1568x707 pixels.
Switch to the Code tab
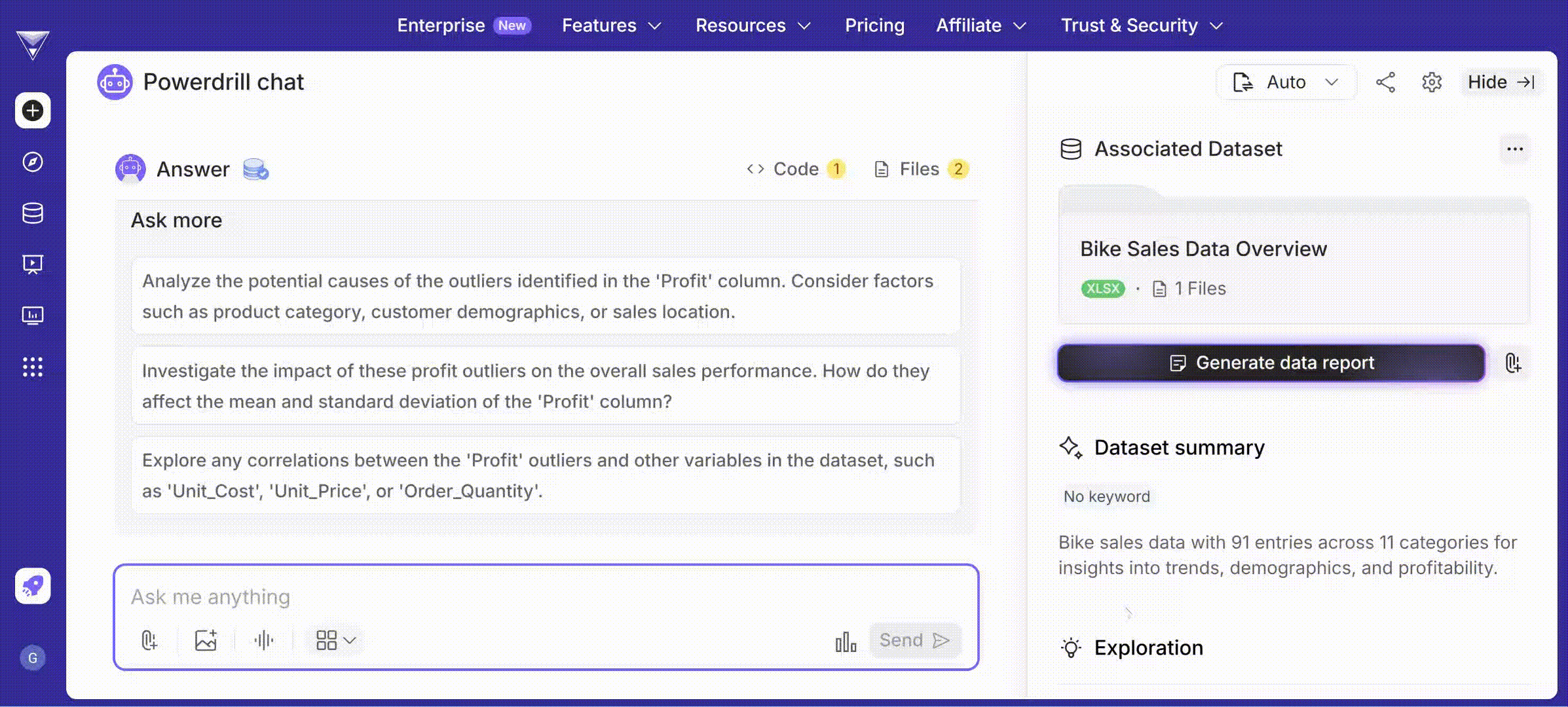(x=796, y=169)
